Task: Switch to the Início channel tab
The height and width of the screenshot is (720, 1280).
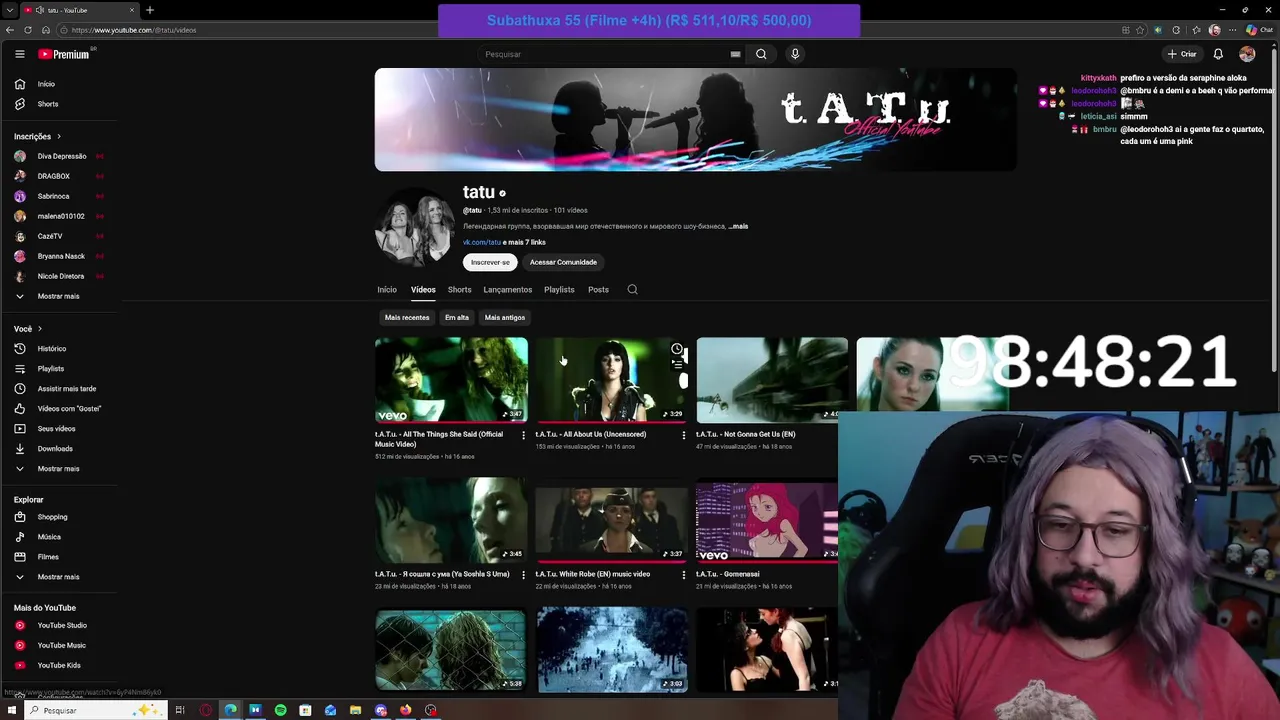Action: (387, 290)
